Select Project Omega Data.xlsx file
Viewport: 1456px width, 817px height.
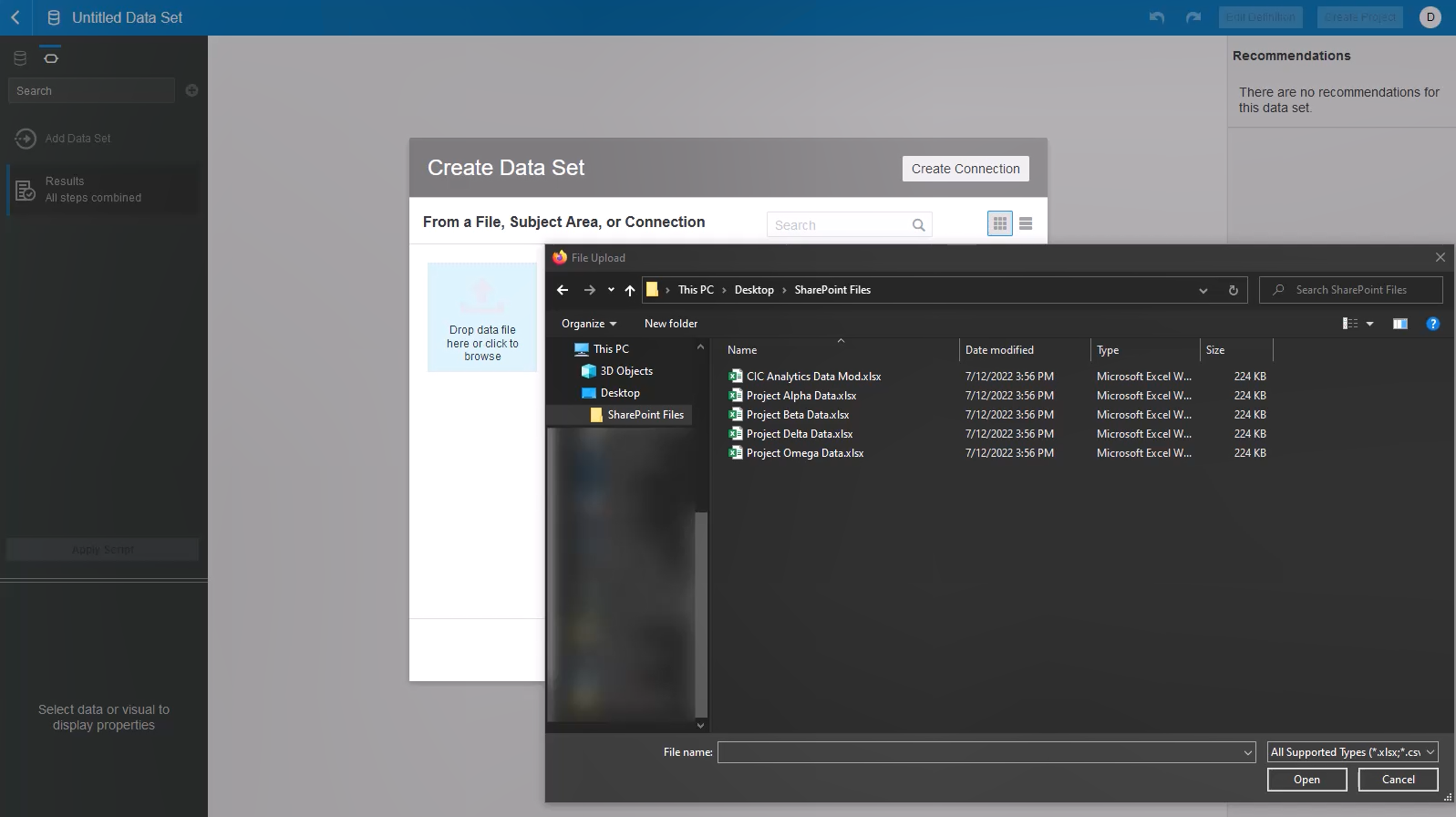click(x=805, y=453)
